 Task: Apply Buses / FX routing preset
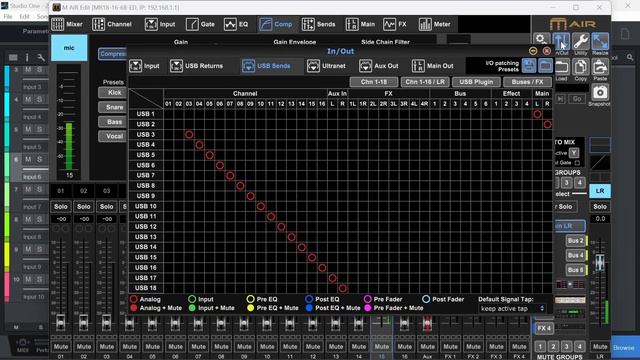click(527, 82)
